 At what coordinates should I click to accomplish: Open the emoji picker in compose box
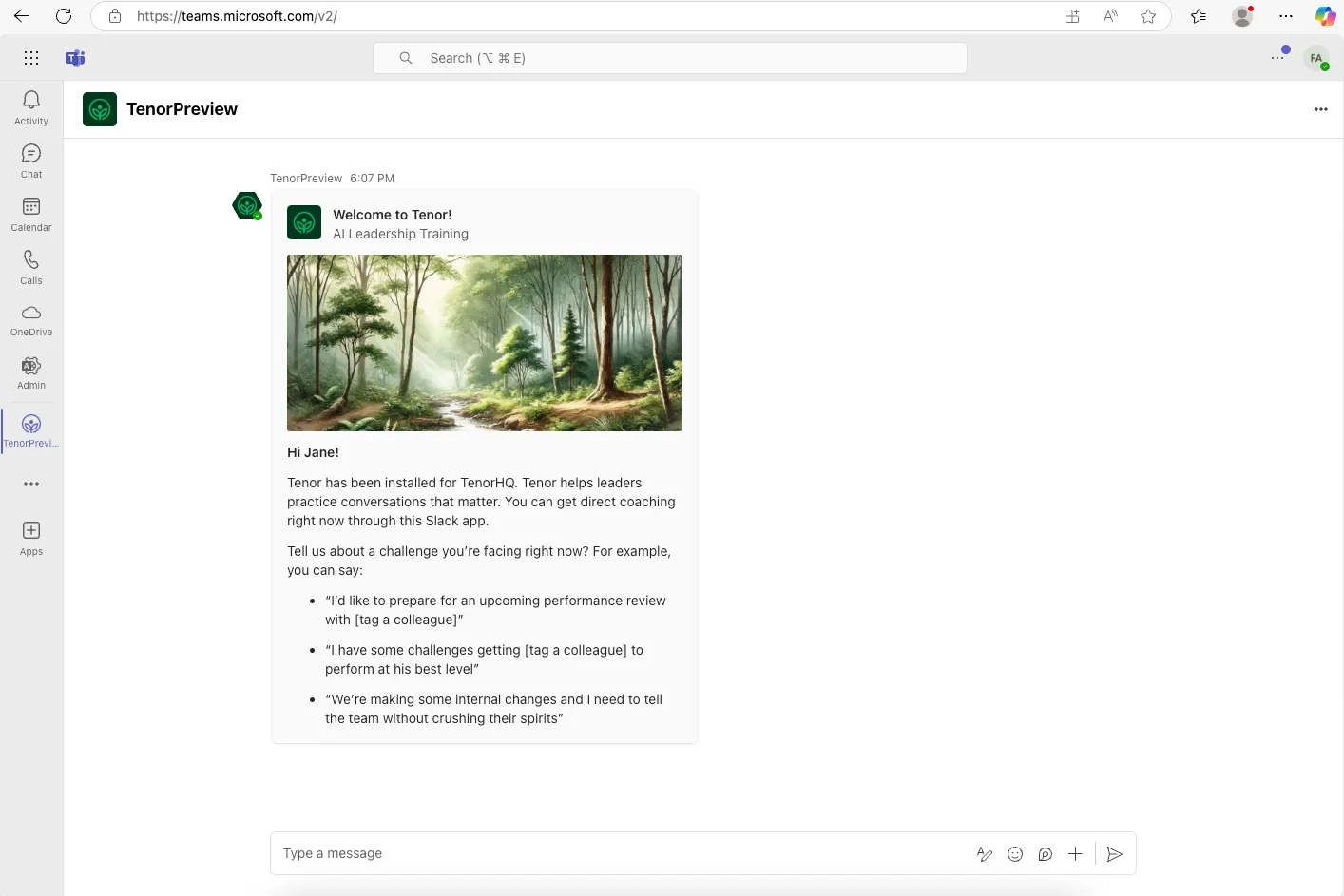coord(1015,854)
